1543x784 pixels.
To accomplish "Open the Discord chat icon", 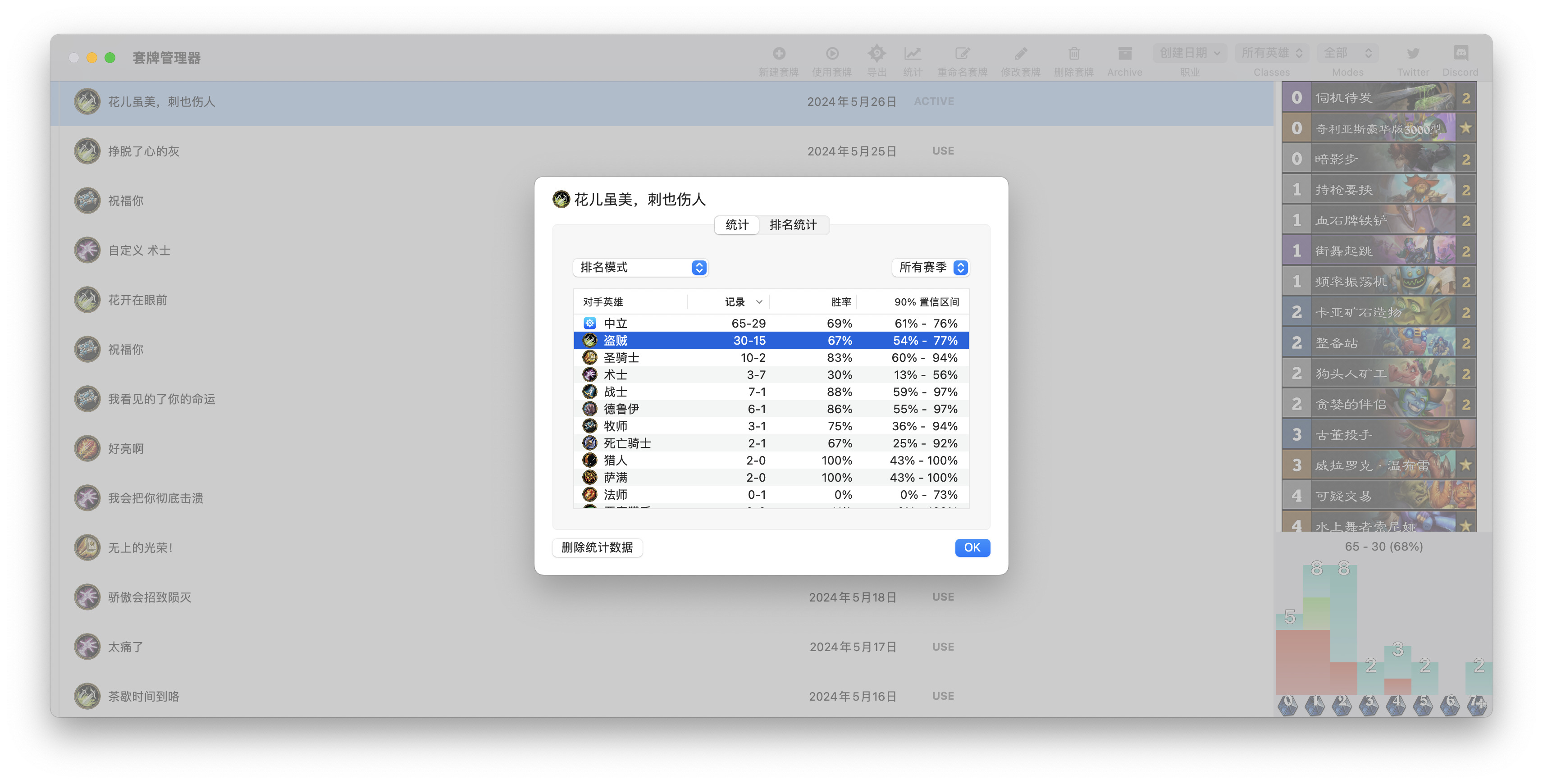I will [1461, 54].
